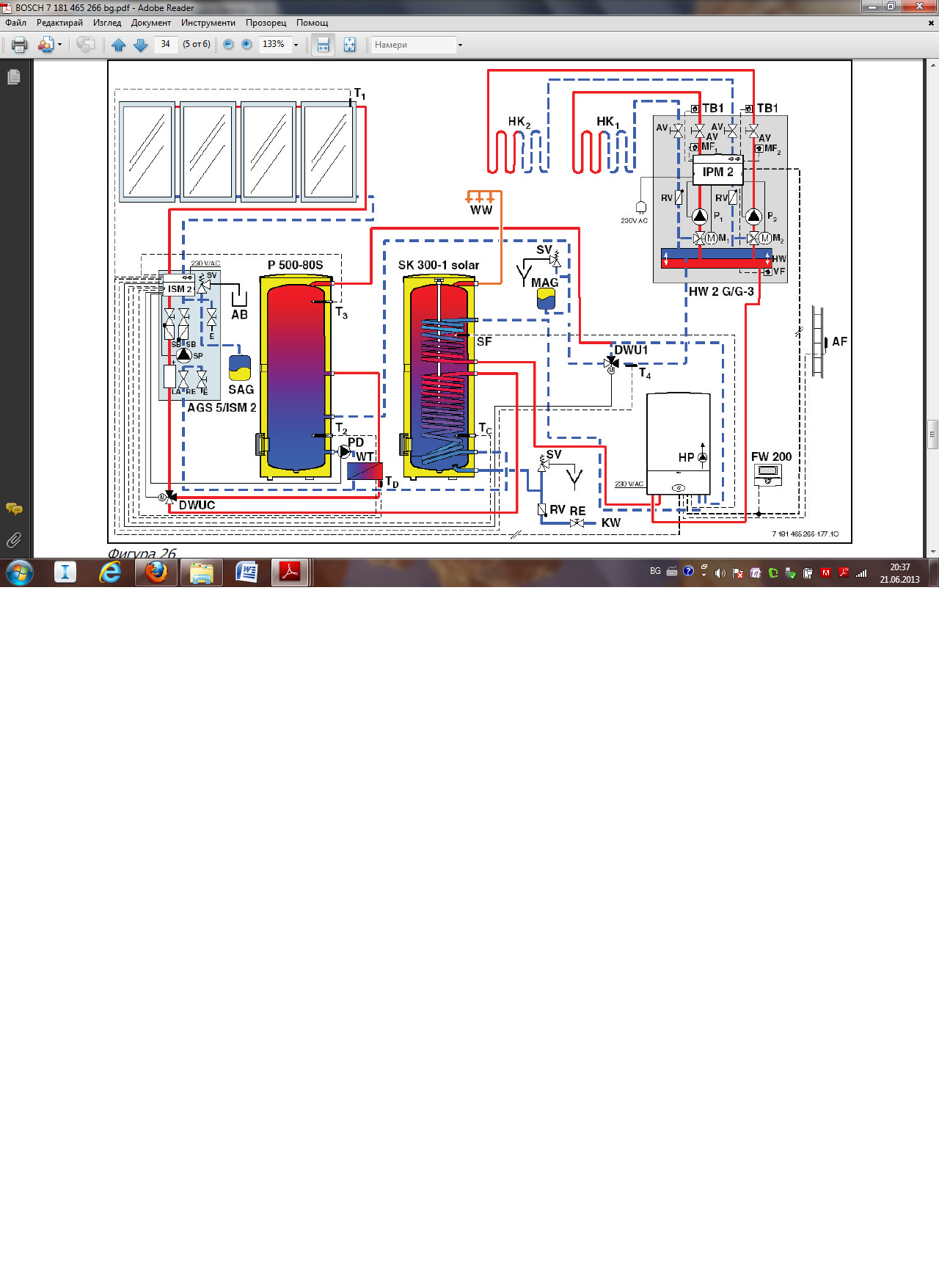Toggle fit-width scrolling mode
The width and height of the screenshot is (939, 1288).
tap(323, 45)
